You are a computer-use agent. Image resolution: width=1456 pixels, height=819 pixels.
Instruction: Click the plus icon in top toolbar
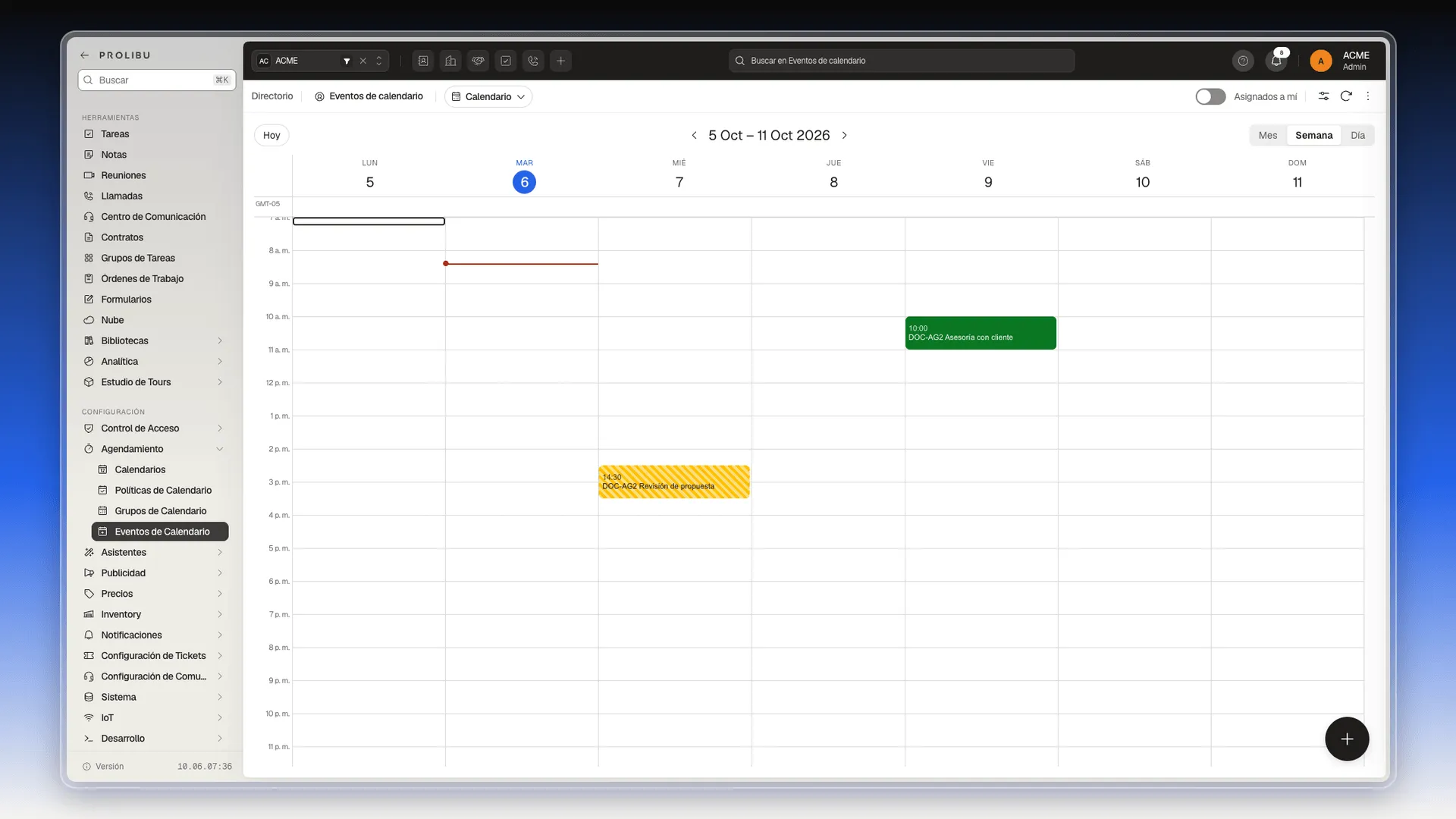pyautogui.click(x=560, y=61)
